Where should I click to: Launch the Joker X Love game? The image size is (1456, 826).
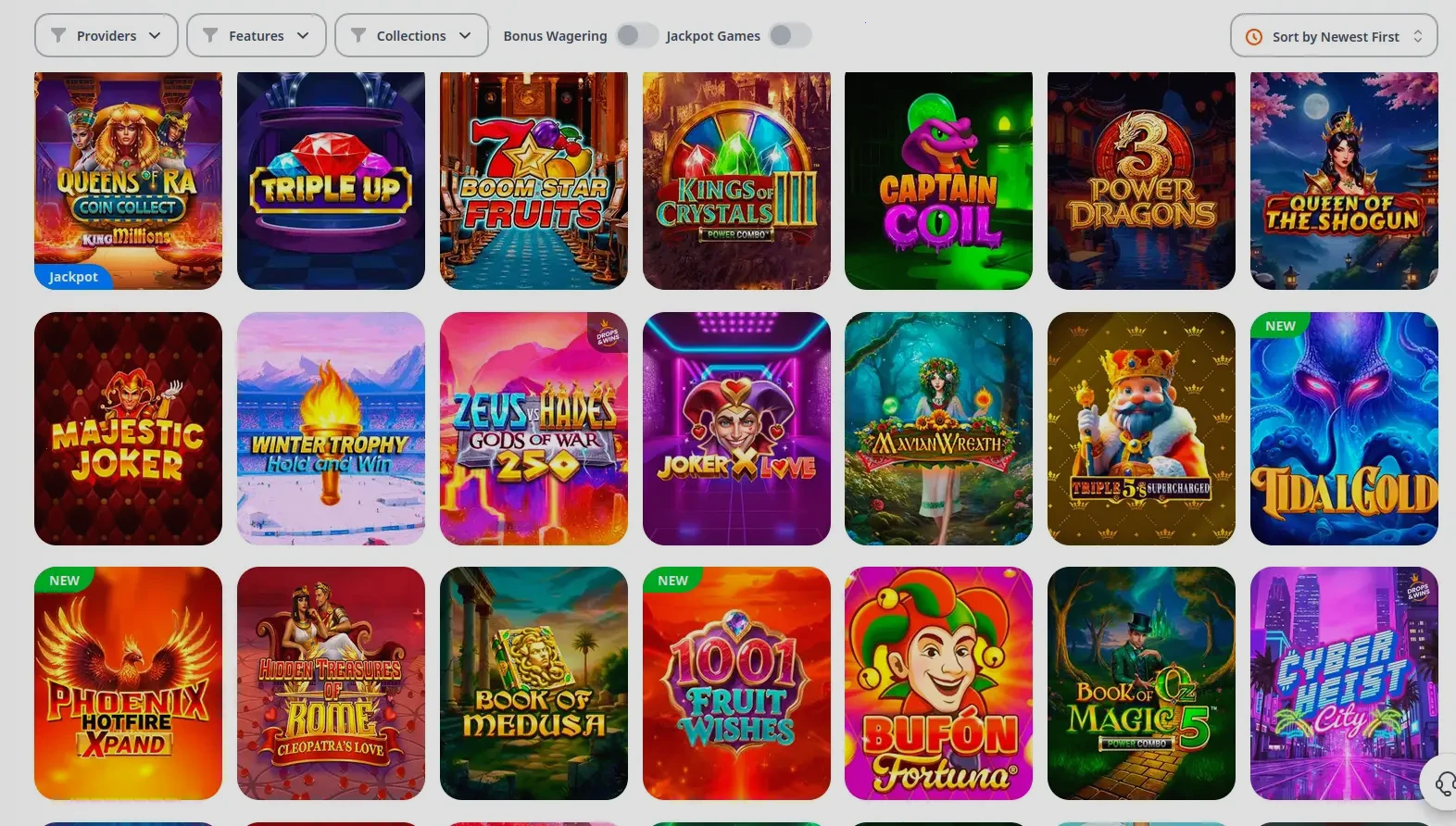coord(736,429)
